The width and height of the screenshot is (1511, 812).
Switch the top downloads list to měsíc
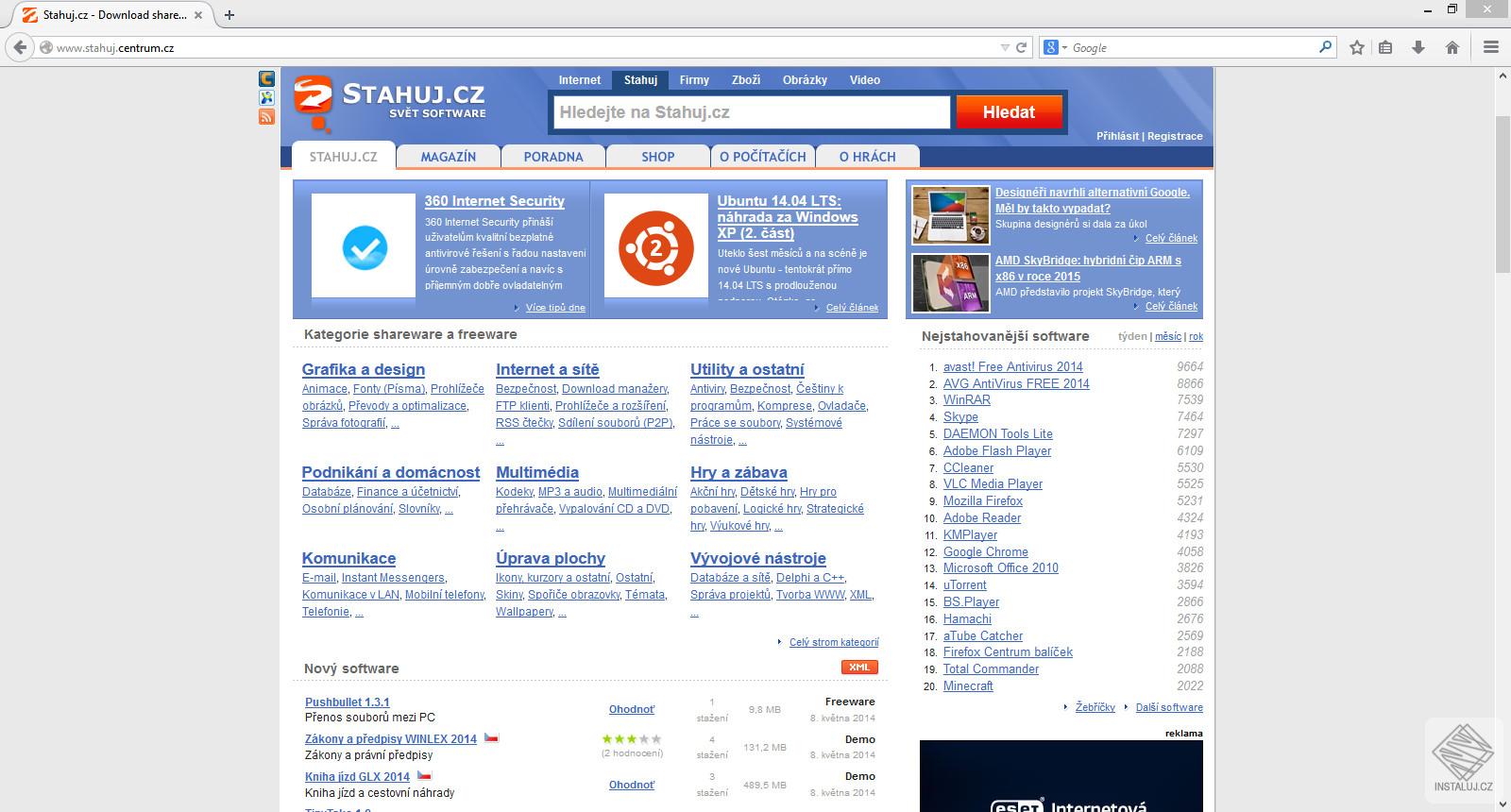click(1168, 336)
